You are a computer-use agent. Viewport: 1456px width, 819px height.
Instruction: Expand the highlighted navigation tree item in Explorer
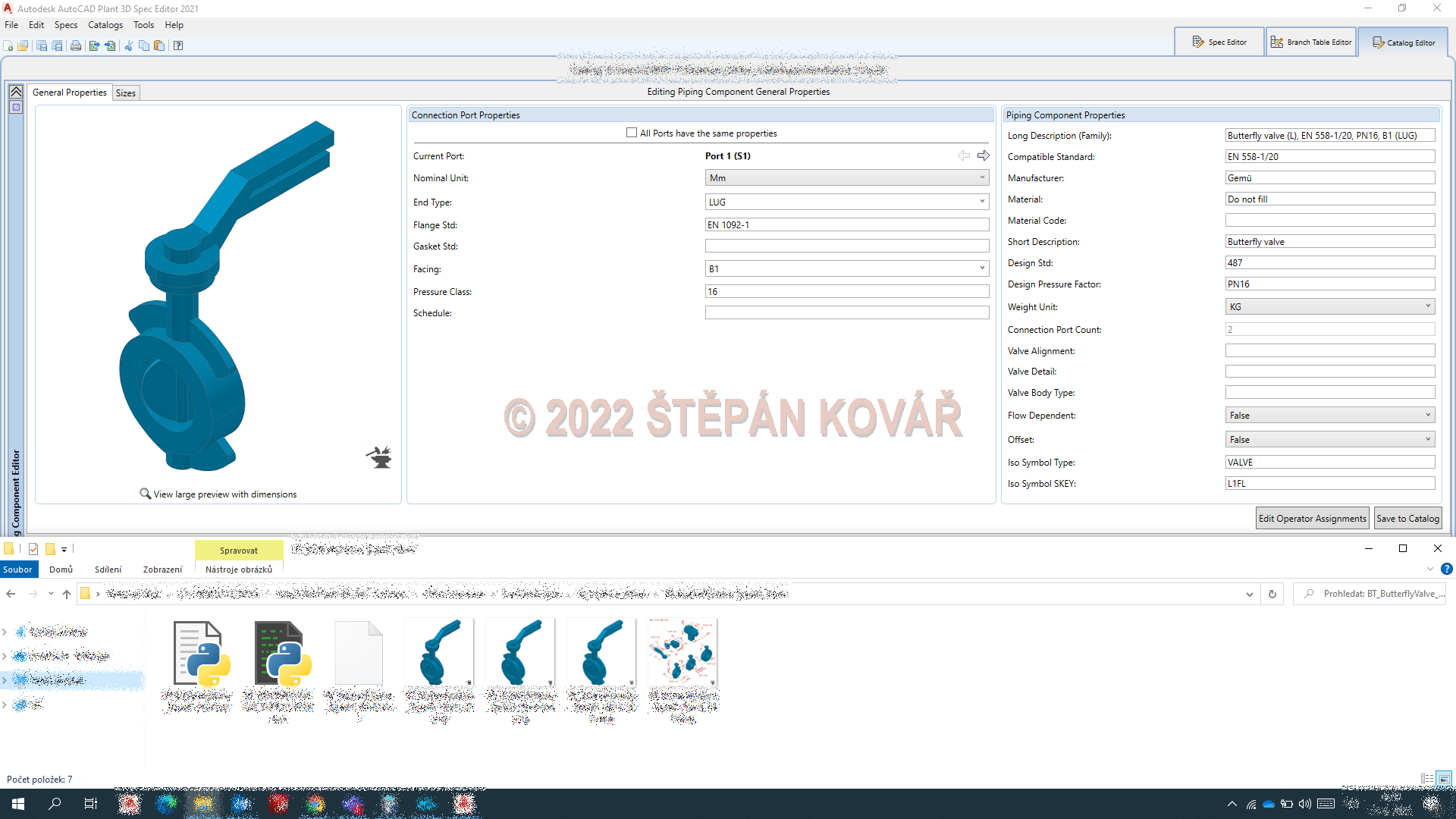click(x=5, y=680)
